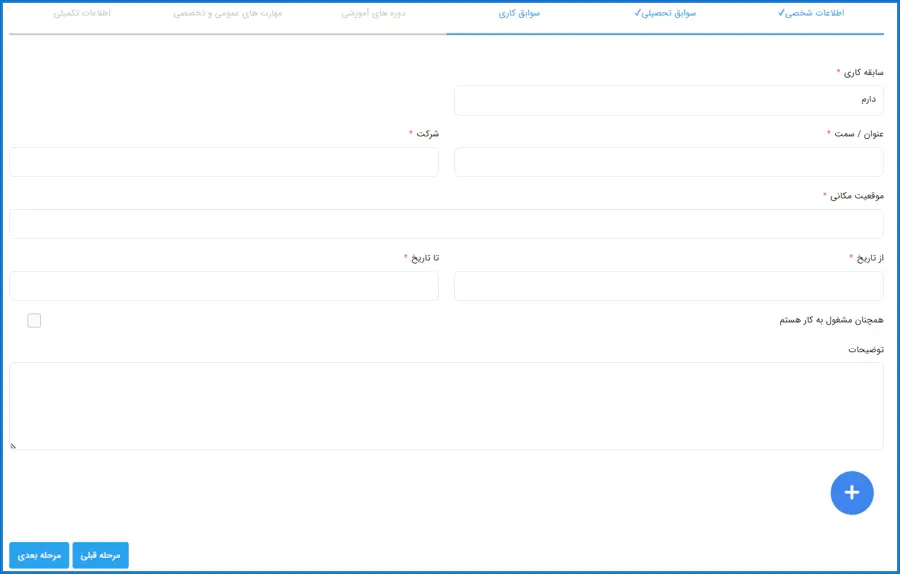Click inside the توضیحات text area
Screen dimensions: 900x574
tap(446, 405)
